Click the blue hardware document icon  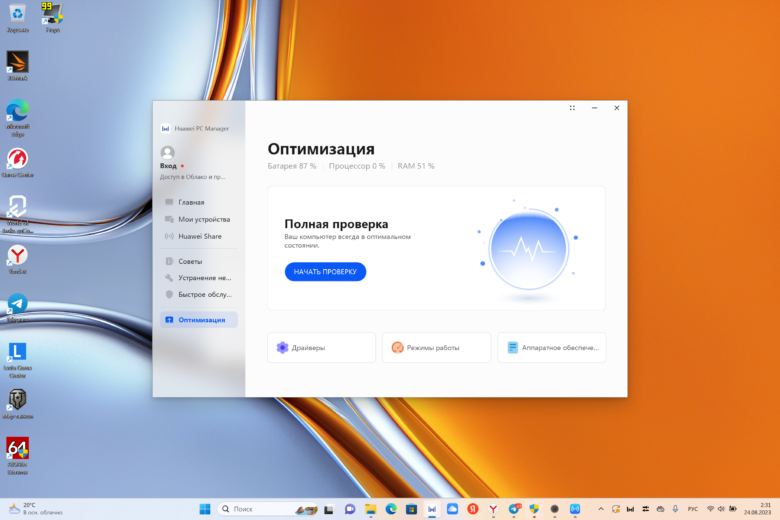coord(512,347)
